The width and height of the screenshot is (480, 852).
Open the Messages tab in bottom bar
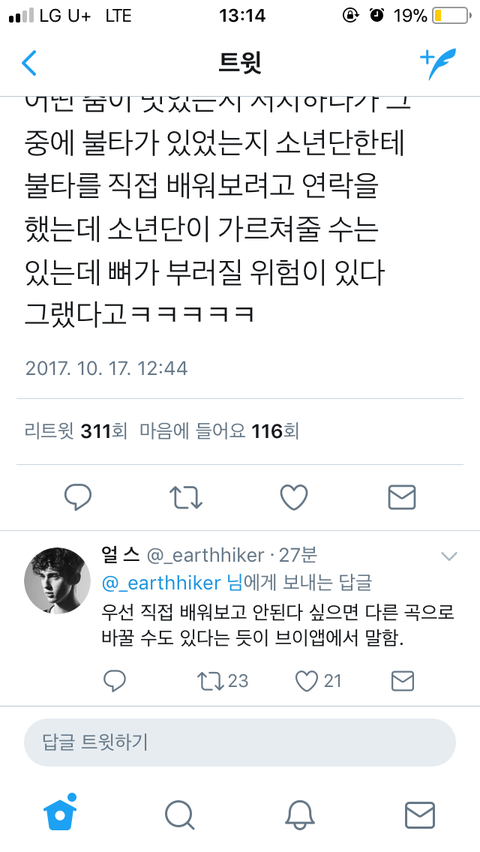420,815
